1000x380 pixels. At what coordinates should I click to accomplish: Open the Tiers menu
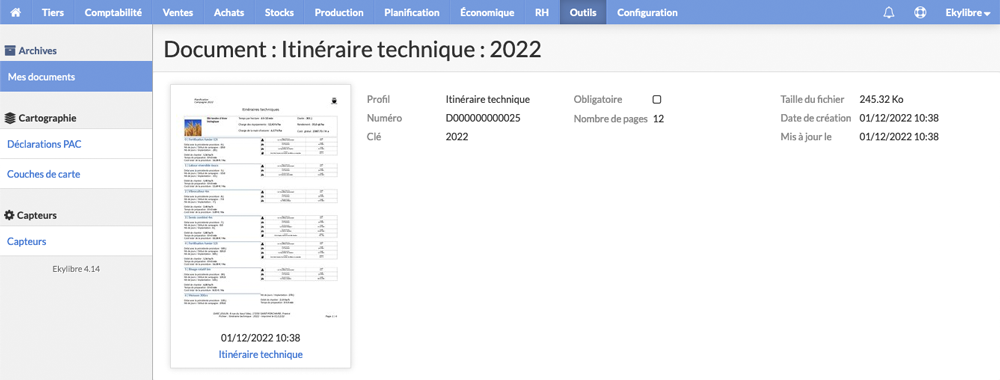click(53, 12)
